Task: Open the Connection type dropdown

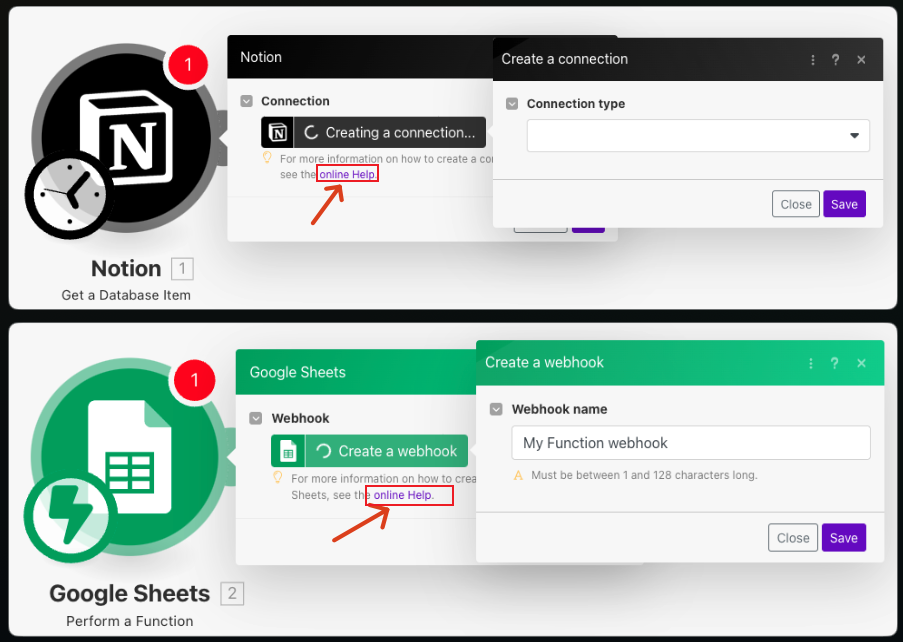Action: pyautogui.click(x=698, y=136)
